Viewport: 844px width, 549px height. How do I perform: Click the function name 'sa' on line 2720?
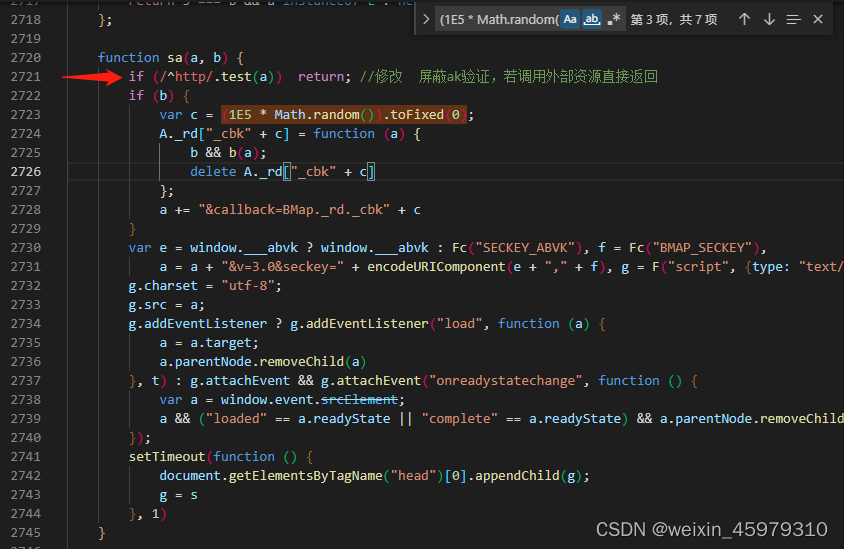(x=174, y=58)
